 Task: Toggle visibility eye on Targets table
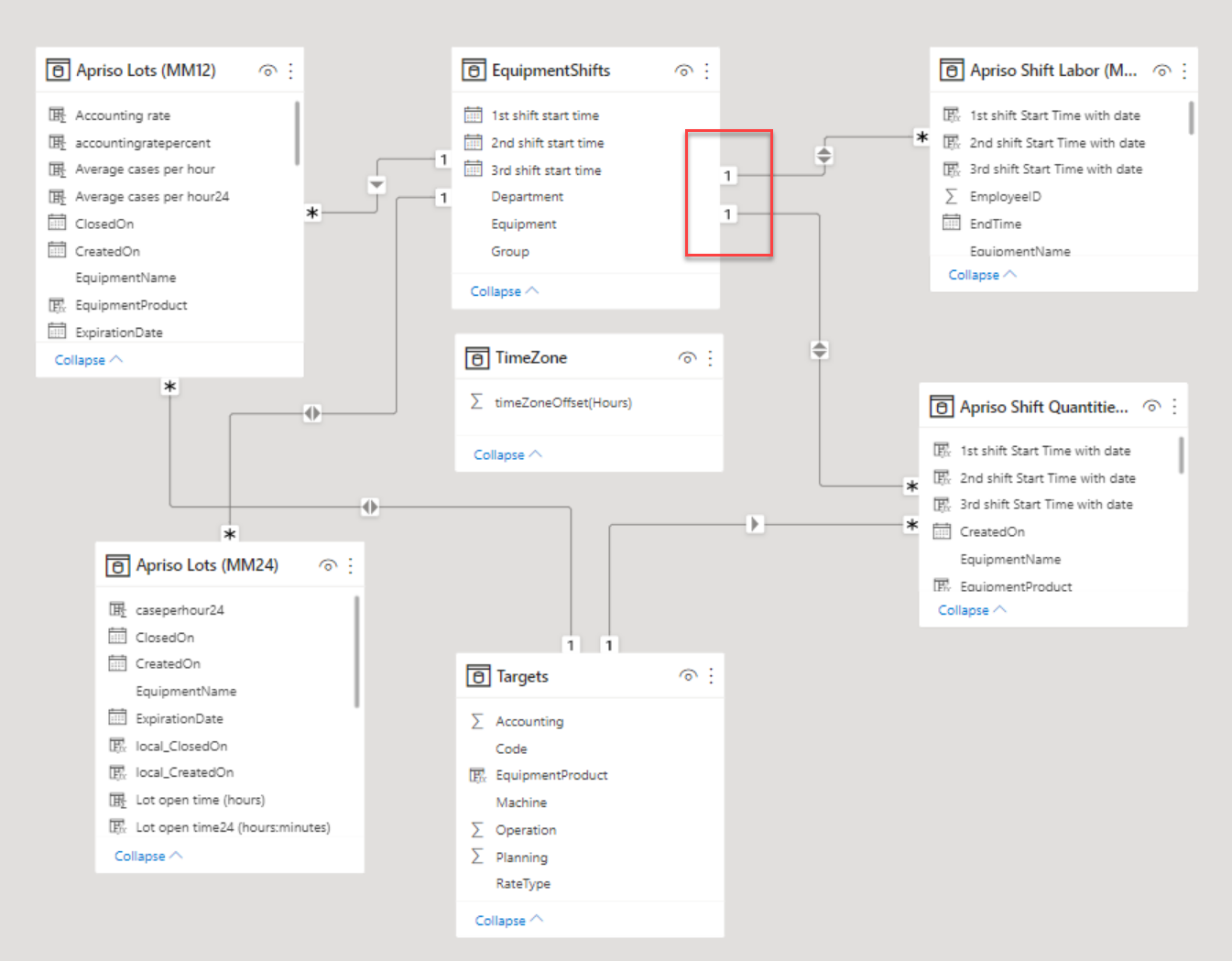point(688,676)
